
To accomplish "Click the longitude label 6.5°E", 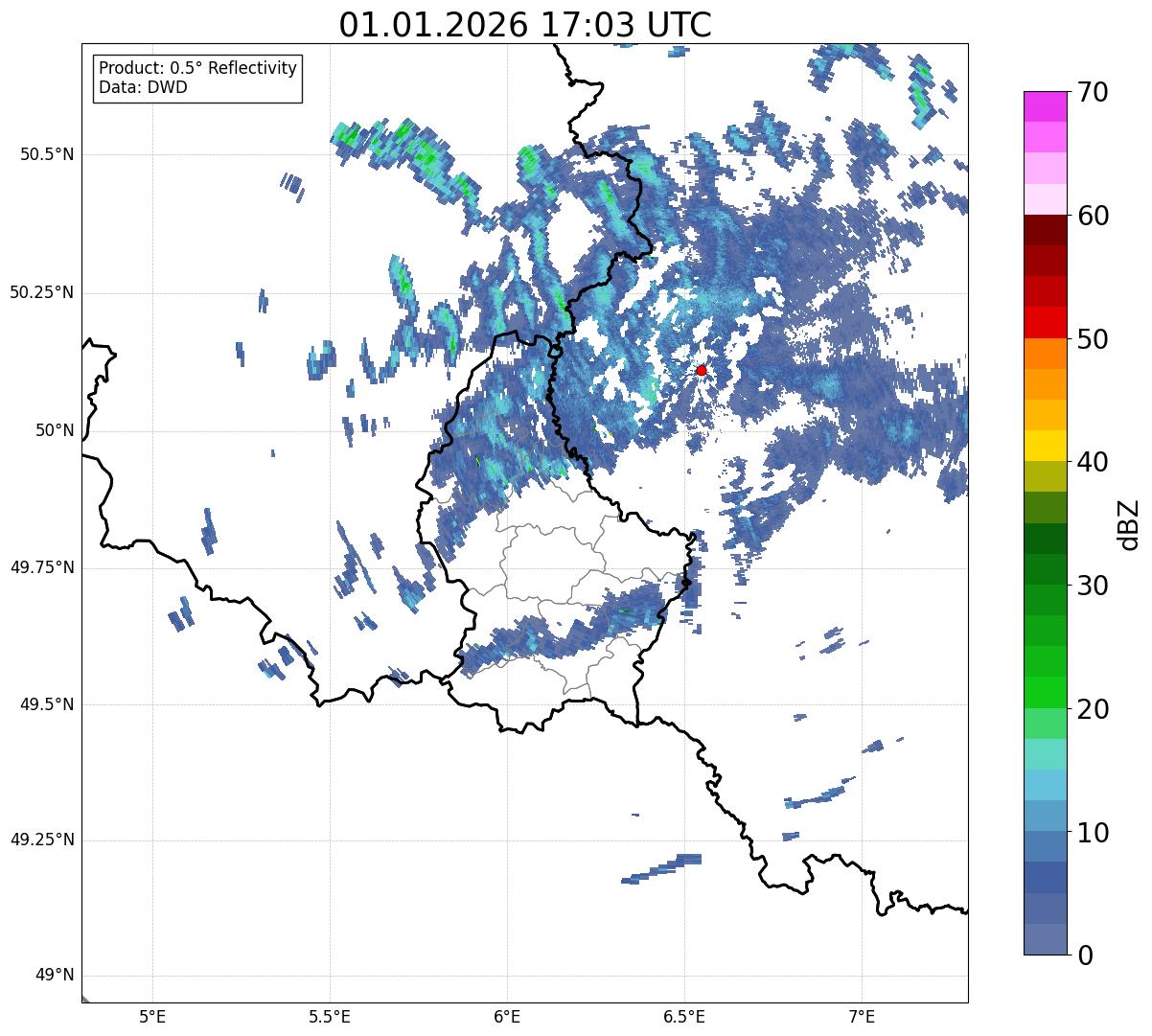I will point(684,1017).
